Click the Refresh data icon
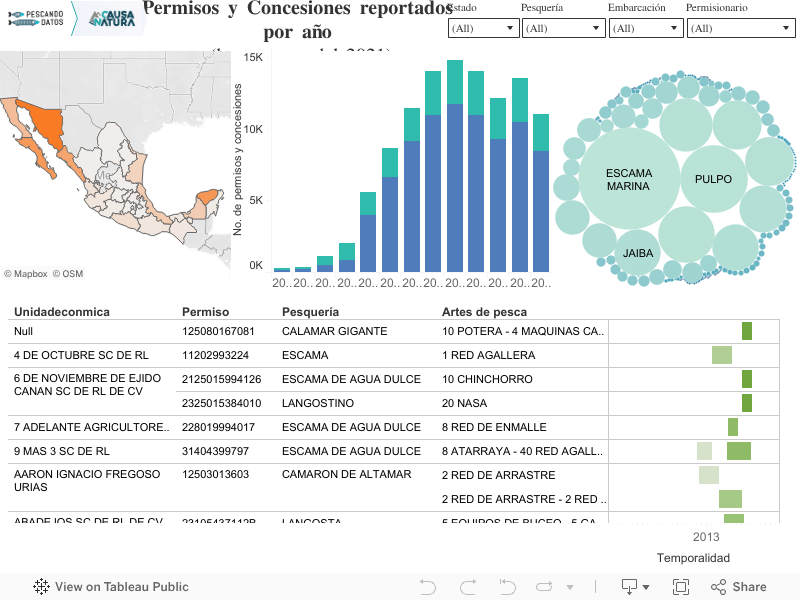Viewport: 800px width, 600px height. 546,587
